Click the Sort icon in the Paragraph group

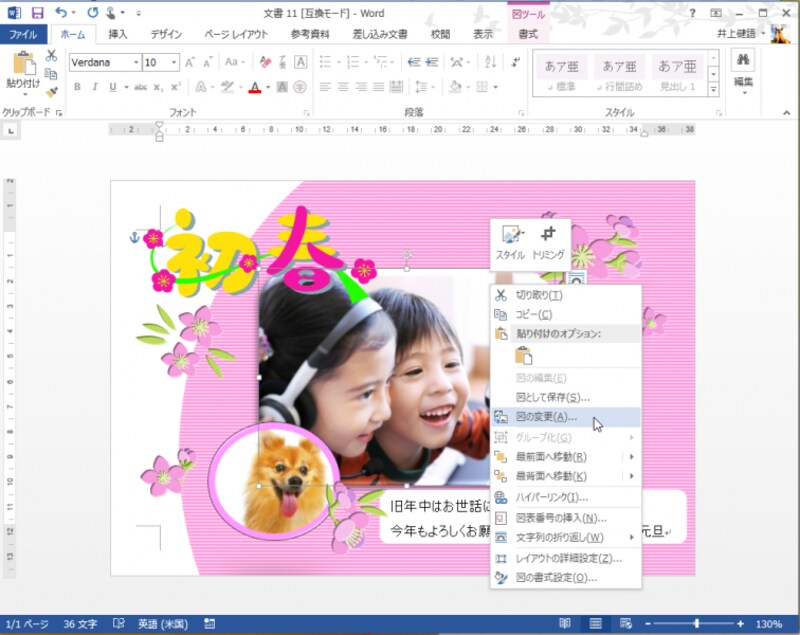point(491,62)
